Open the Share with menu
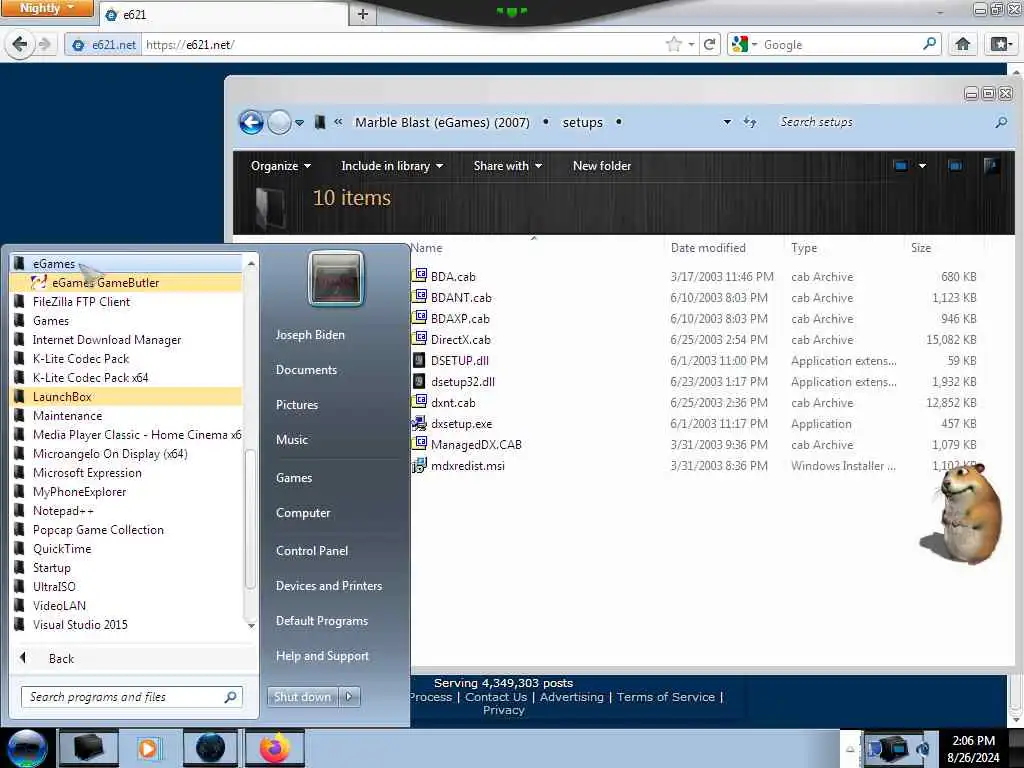 pyautogui.click(x=507, y=166)
